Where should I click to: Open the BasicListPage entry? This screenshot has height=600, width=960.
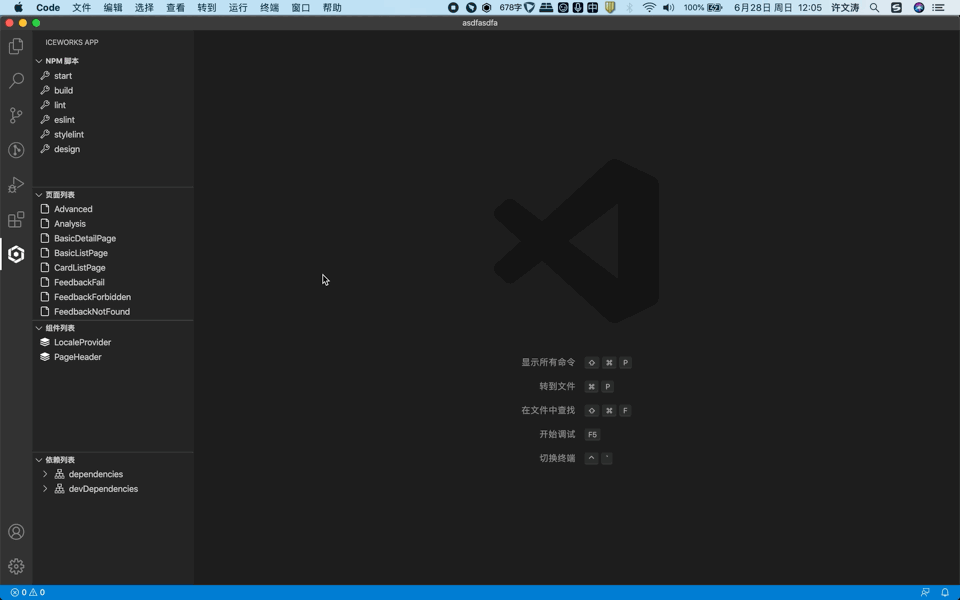point(113,253)
